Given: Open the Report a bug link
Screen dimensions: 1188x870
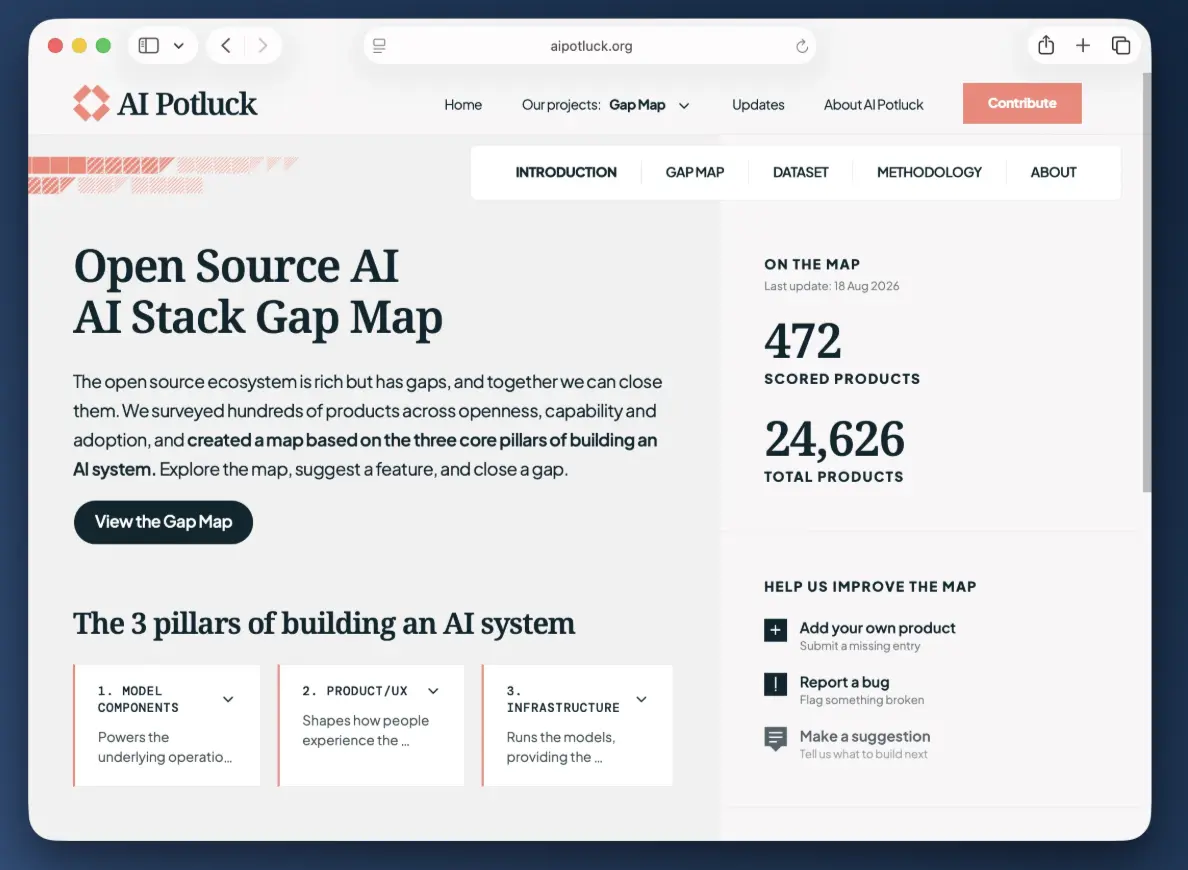Looking at the screenshot, I should [x=844, y=682].
